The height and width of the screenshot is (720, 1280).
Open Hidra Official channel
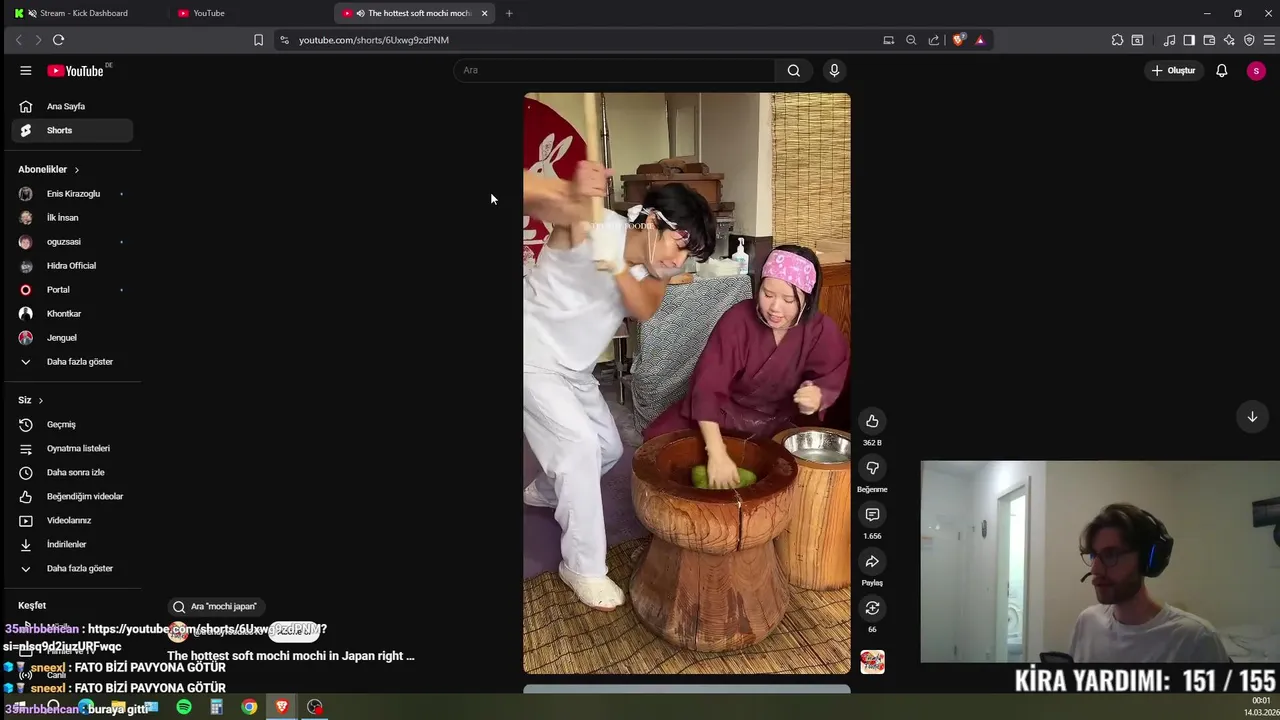[72, 266]
